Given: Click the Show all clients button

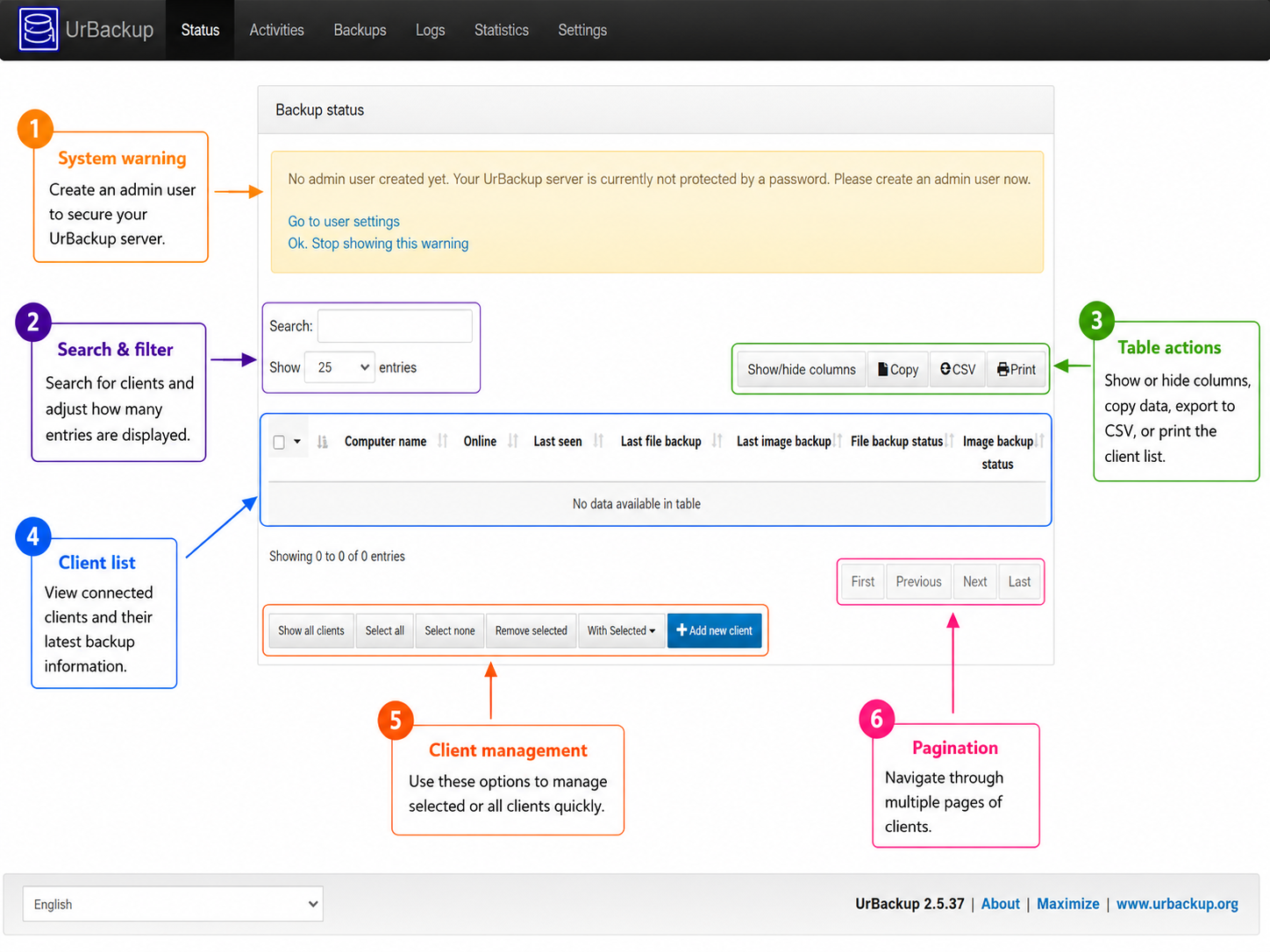Looking at the screenshot, I should (311, 630).
